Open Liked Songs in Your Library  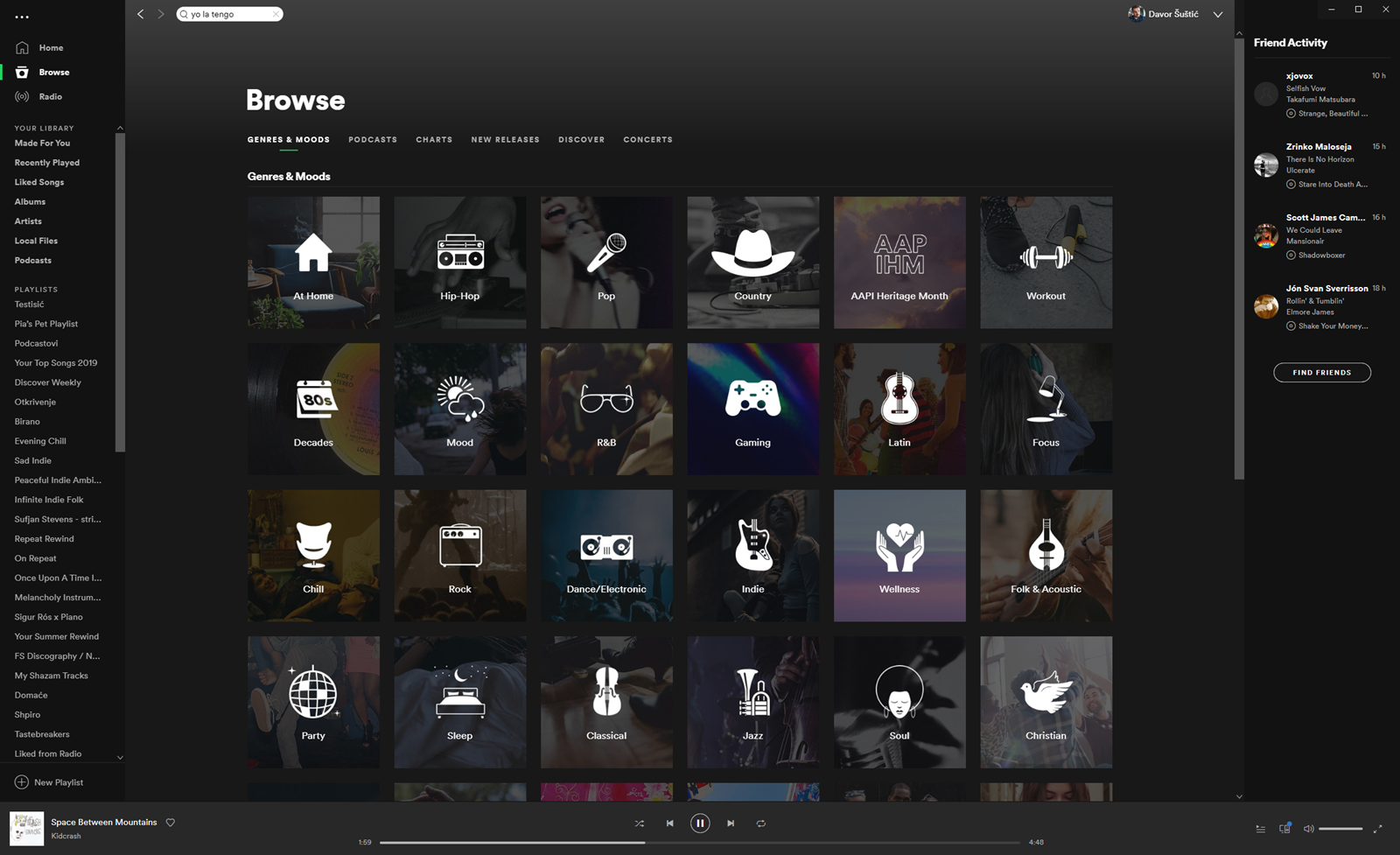point(39,182)
